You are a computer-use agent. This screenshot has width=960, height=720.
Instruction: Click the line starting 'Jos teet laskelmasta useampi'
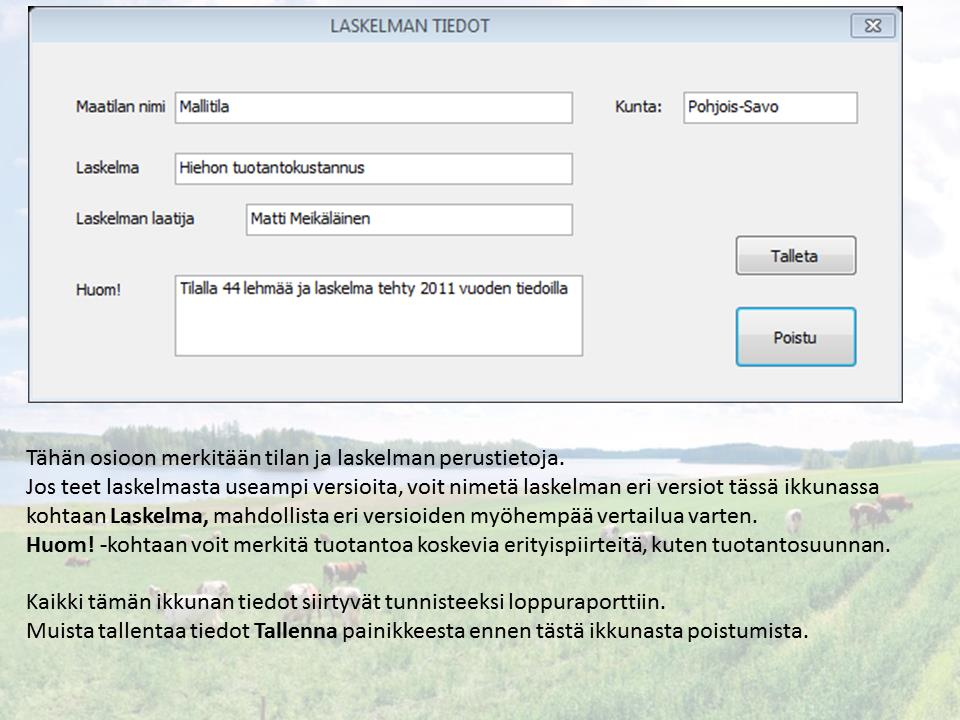point(452,486)
